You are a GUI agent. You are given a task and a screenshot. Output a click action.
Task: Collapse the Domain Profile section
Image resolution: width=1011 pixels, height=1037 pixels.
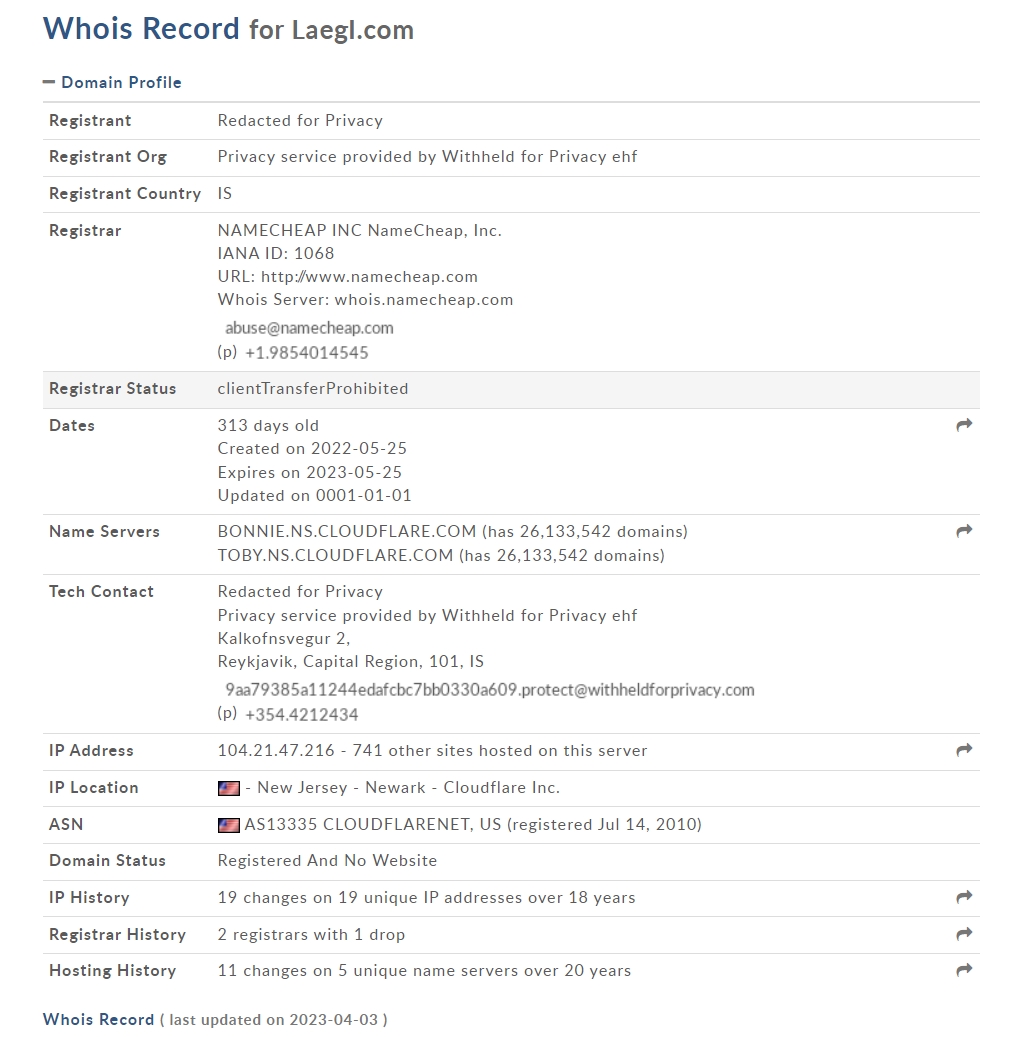pos(112,83)
